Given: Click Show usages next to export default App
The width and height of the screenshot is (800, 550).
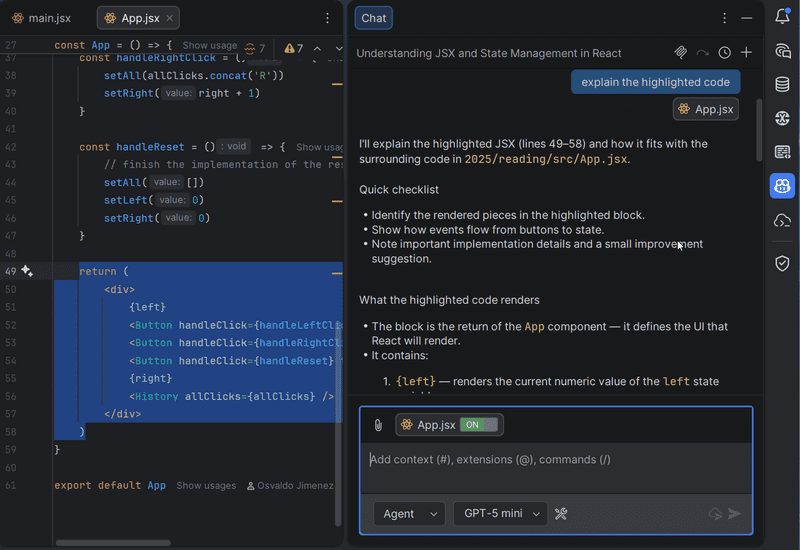Looking at the screenshot, I should [x=206, y=486].
